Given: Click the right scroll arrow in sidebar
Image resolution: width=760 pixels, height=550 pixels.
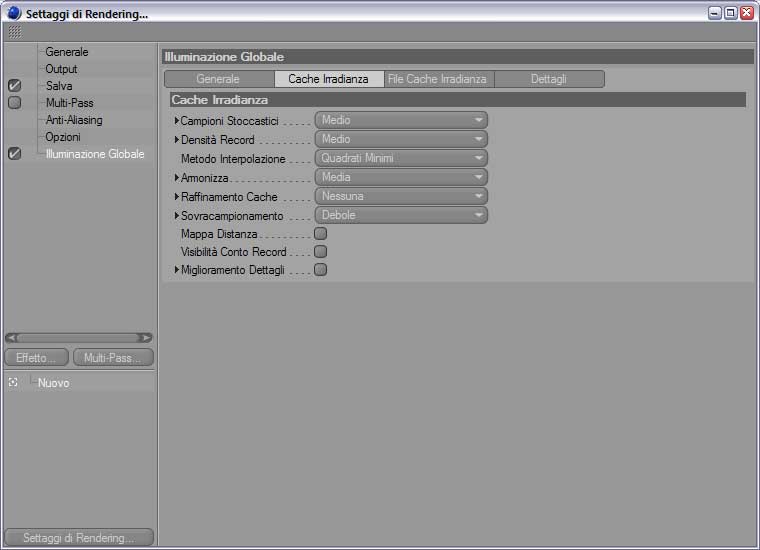Looking at the screenshot, I should (145, 338).
